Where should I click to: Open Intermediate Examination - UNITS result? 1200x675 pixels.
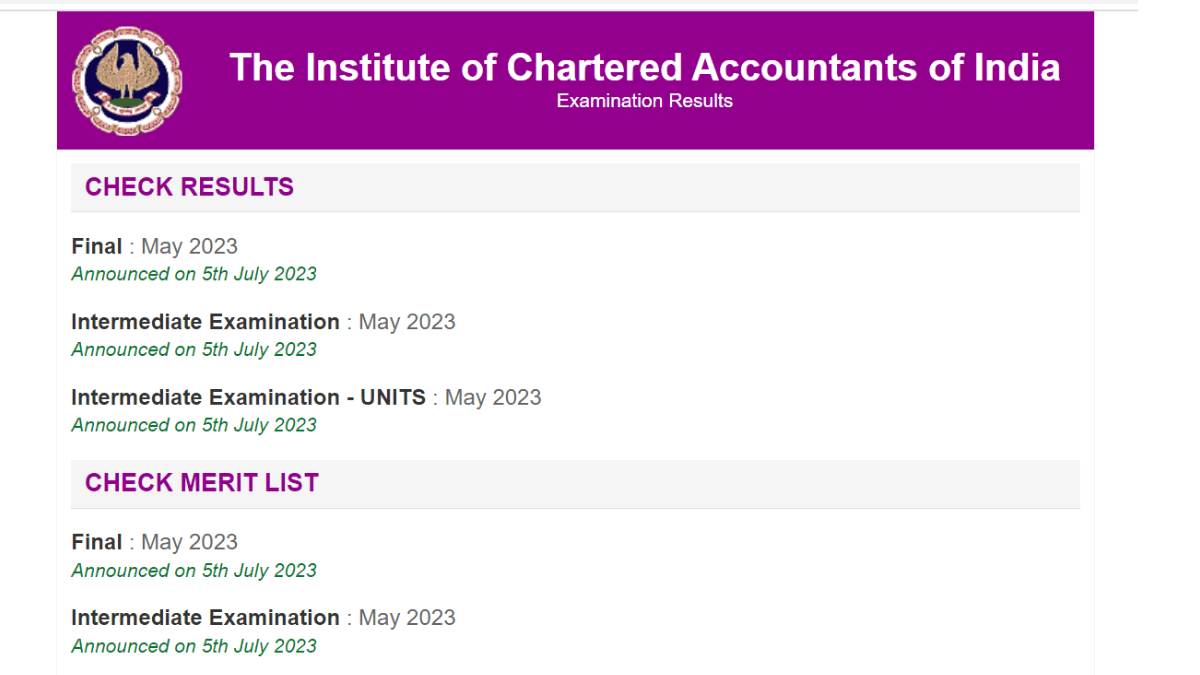point(248,398)
